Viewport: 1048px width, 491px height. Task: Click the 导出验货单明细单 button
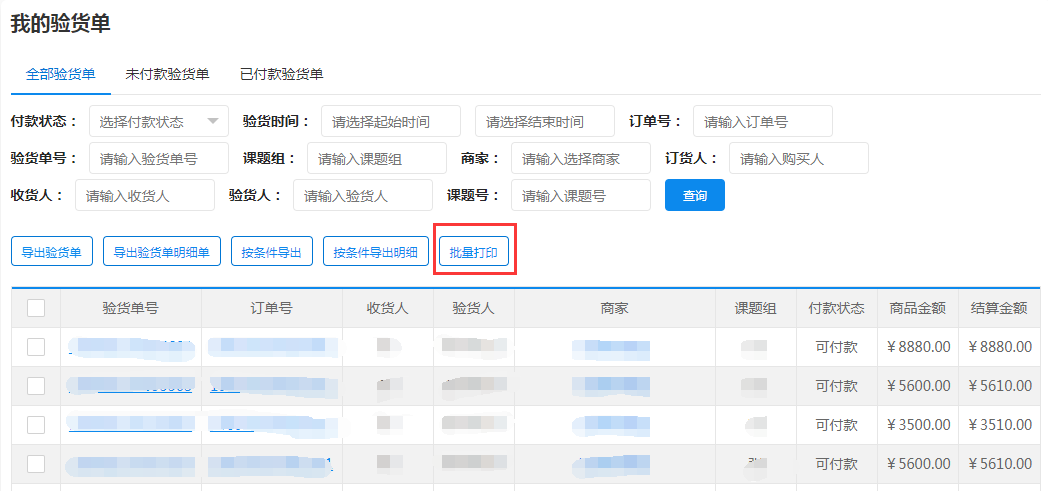[x=161, y=252]
